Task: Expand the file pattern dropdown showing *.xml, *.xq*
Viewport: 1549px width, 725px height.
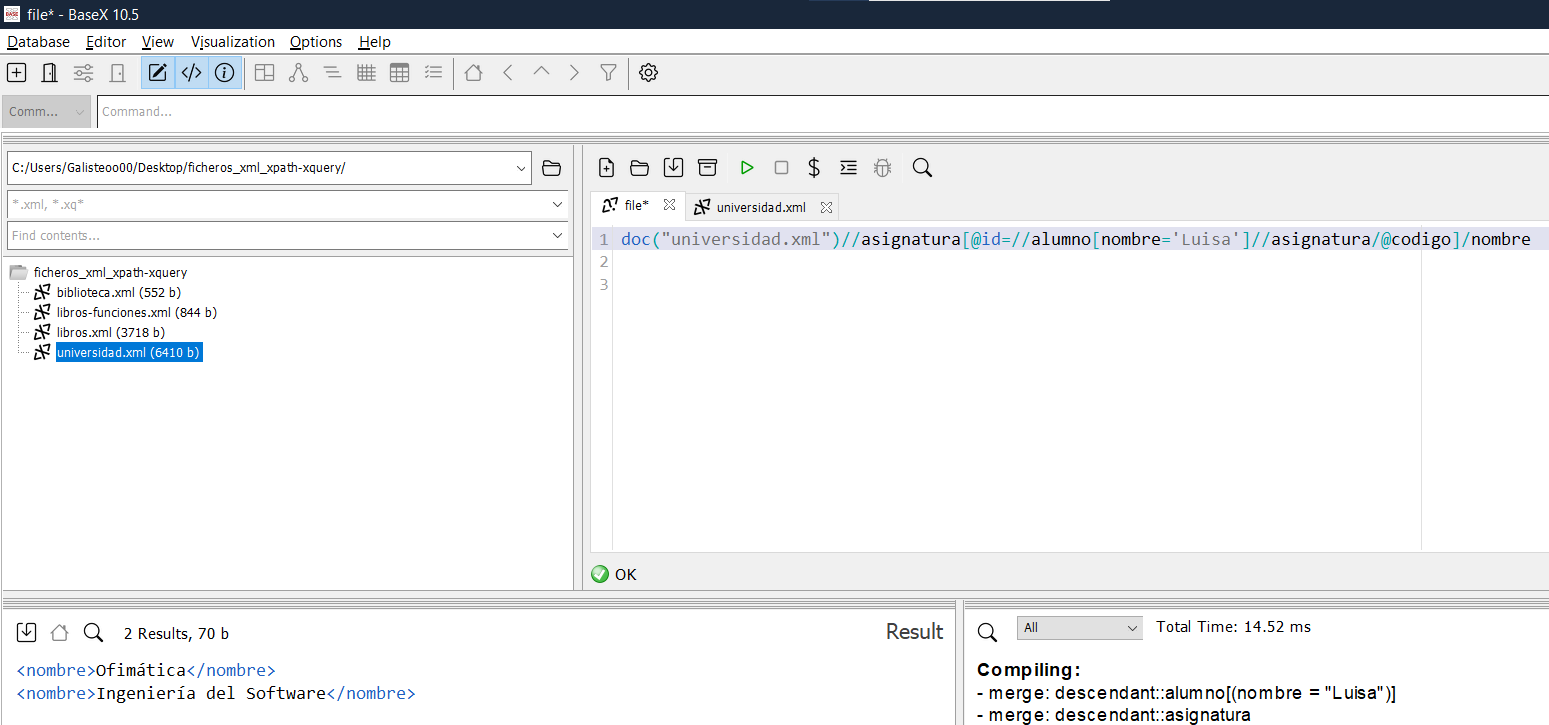Action: pyautogui.click(x=555, y=205)
